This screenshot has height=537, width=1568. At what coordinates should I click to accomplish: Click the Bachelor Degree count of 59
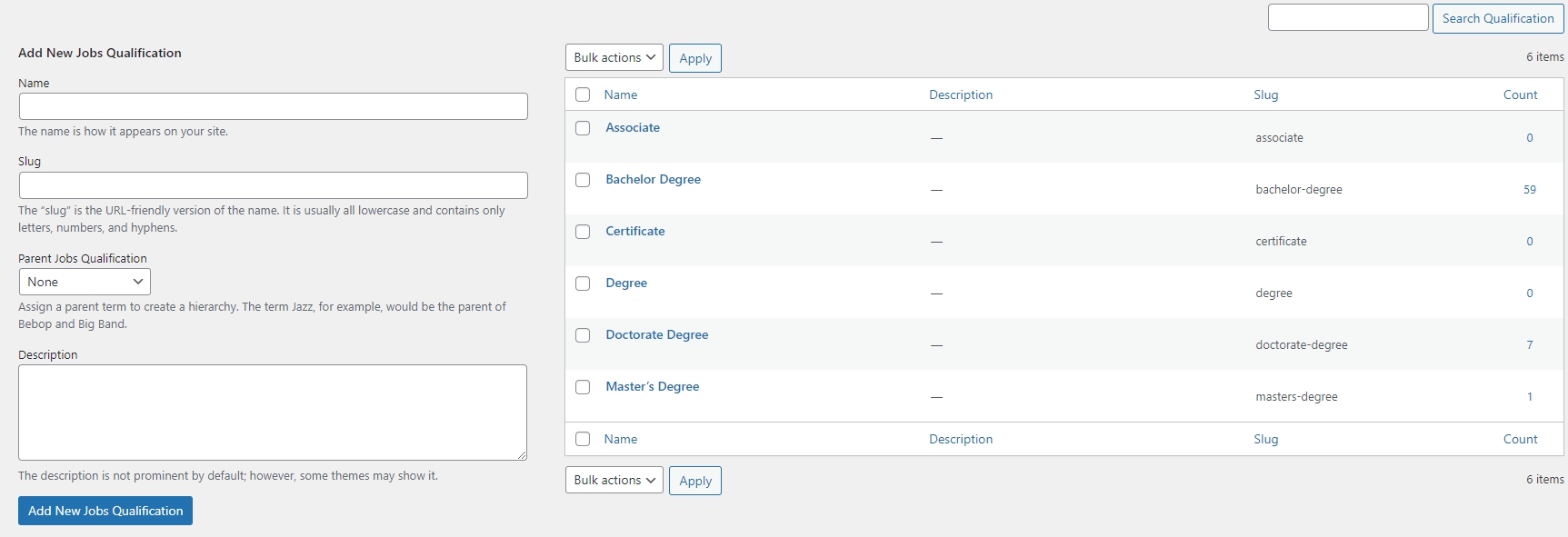click(x=1529, y=190)
